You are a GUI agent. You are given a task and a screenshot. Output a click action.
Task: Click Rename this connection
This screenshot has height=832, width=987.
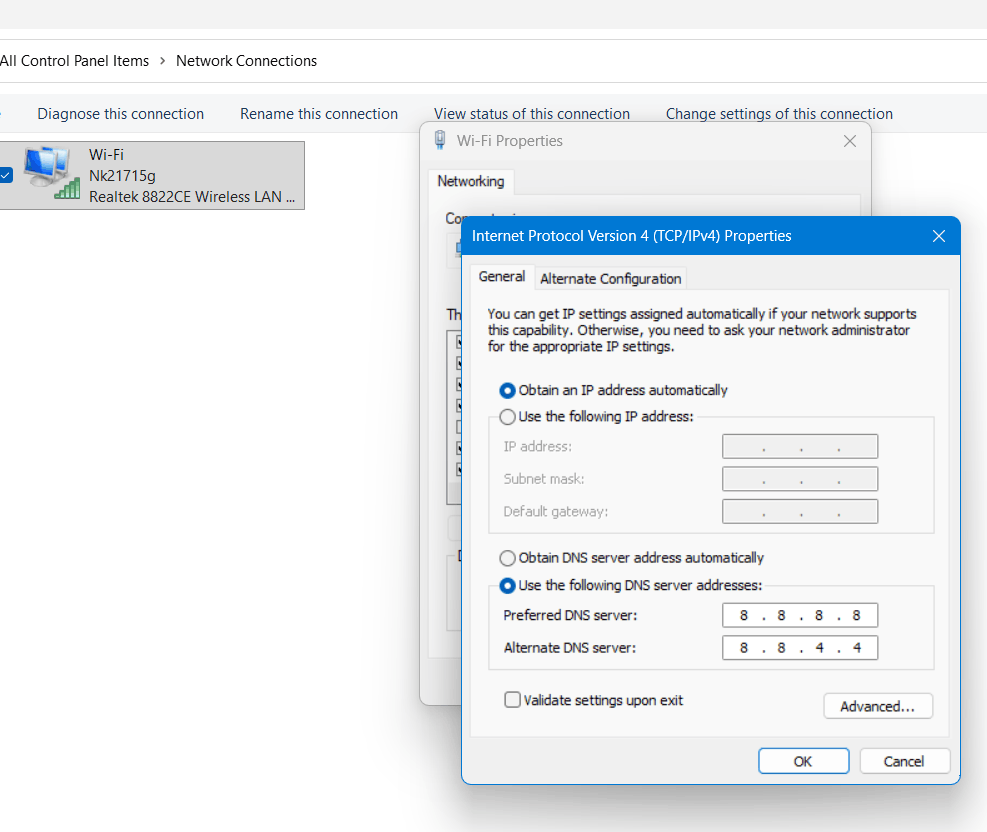(x=319, y=114)
